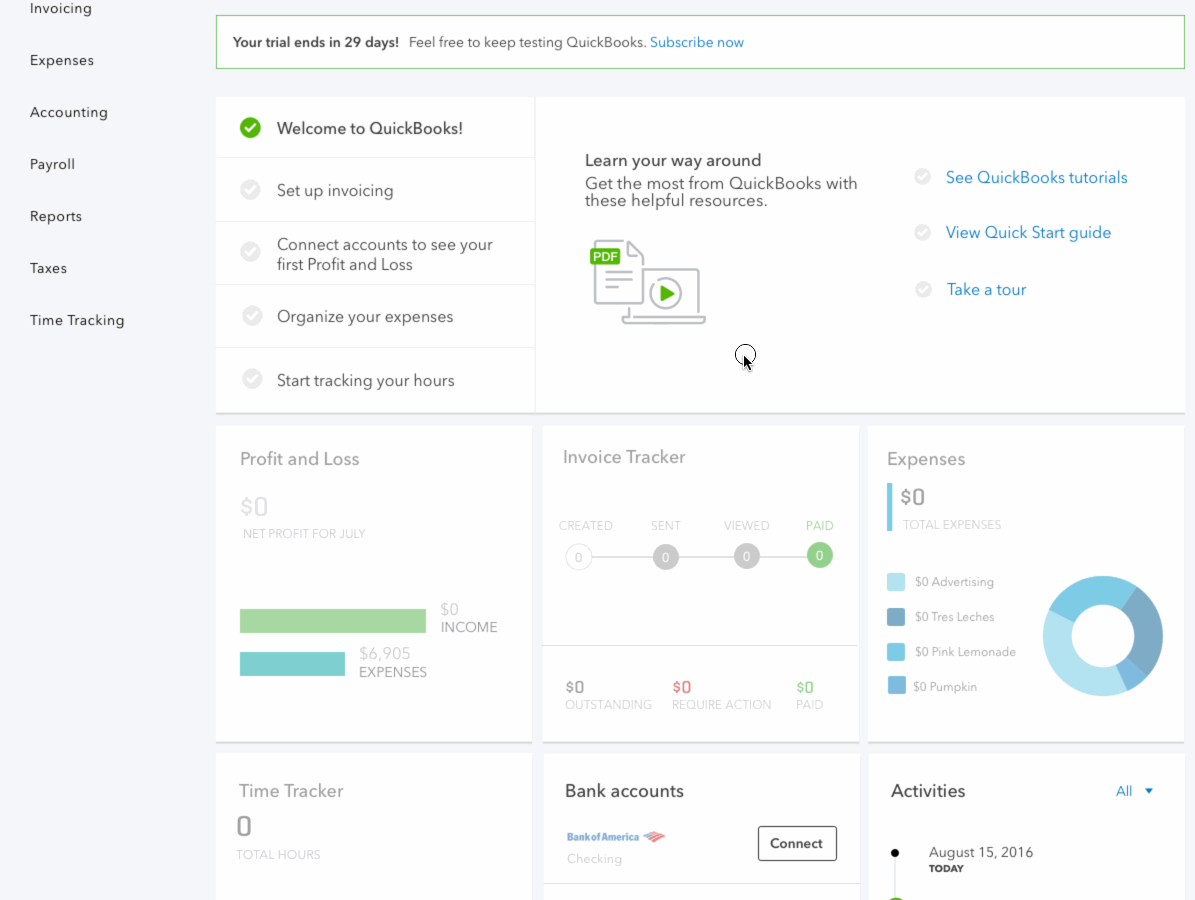Screen dimensions: 1195x900
Task: Click the PDF and video resources illustration
Action: 648,282
